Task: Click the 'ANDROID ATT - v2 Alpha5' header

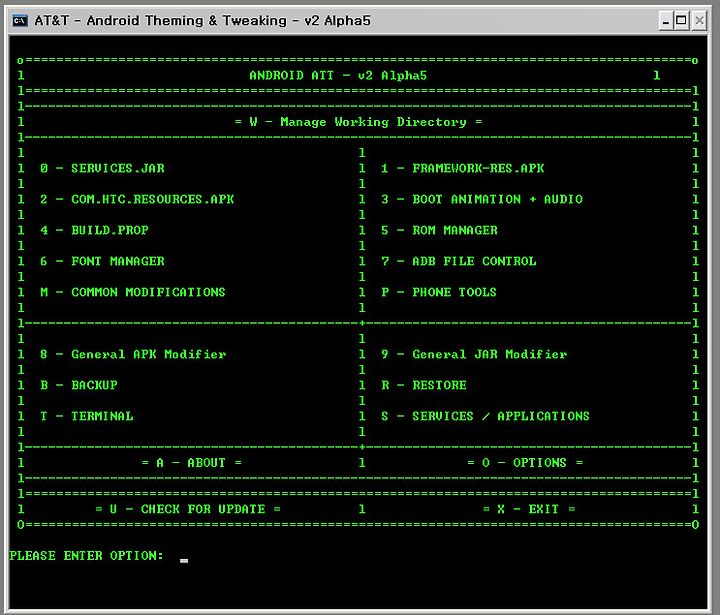Action: click(x=338, y=75)
